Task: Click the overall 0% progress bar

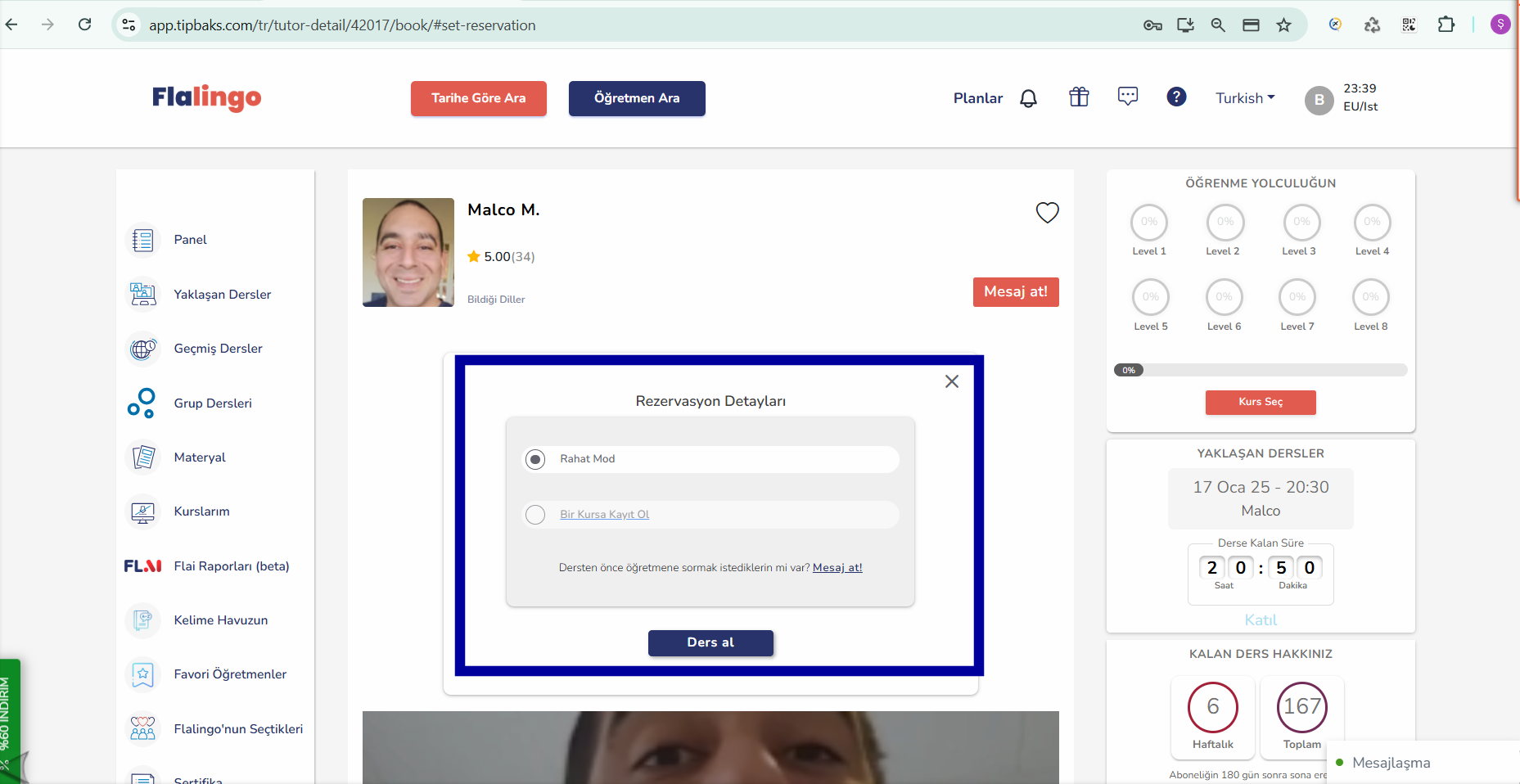Action: [1261, 370]
